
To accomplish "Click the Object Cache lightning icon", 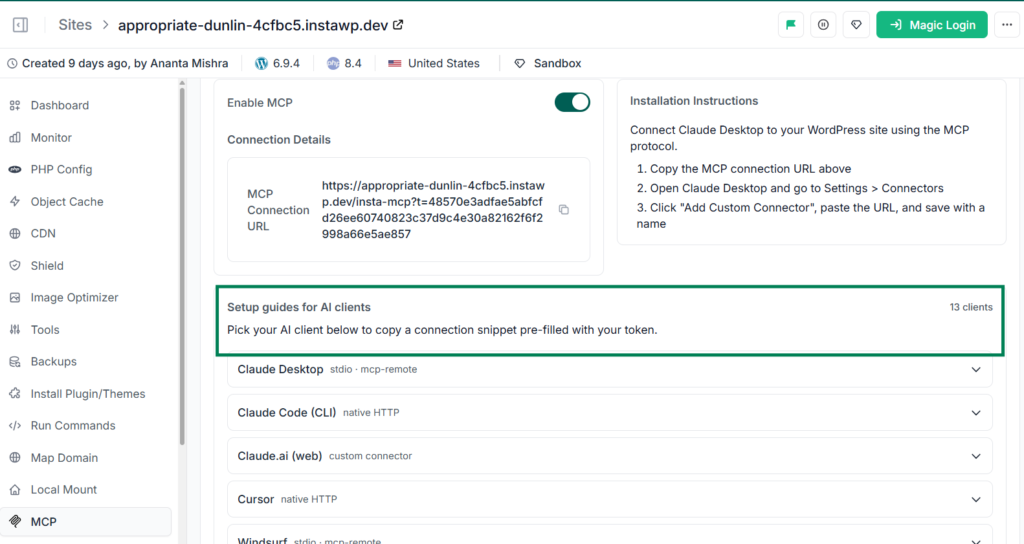I will click(15, 201).
